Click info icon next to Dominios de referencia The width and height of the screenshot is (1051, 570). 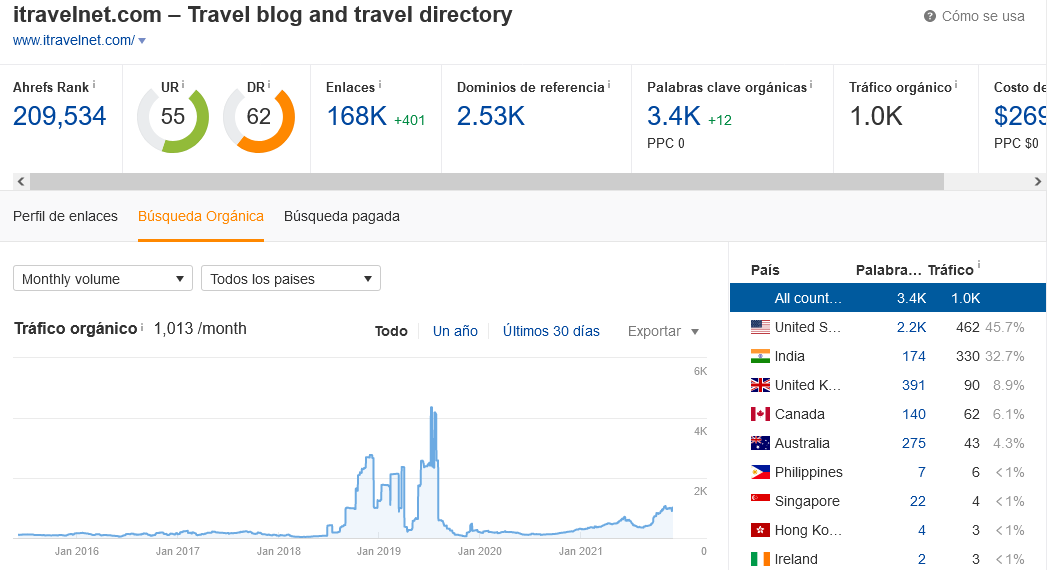609,84
